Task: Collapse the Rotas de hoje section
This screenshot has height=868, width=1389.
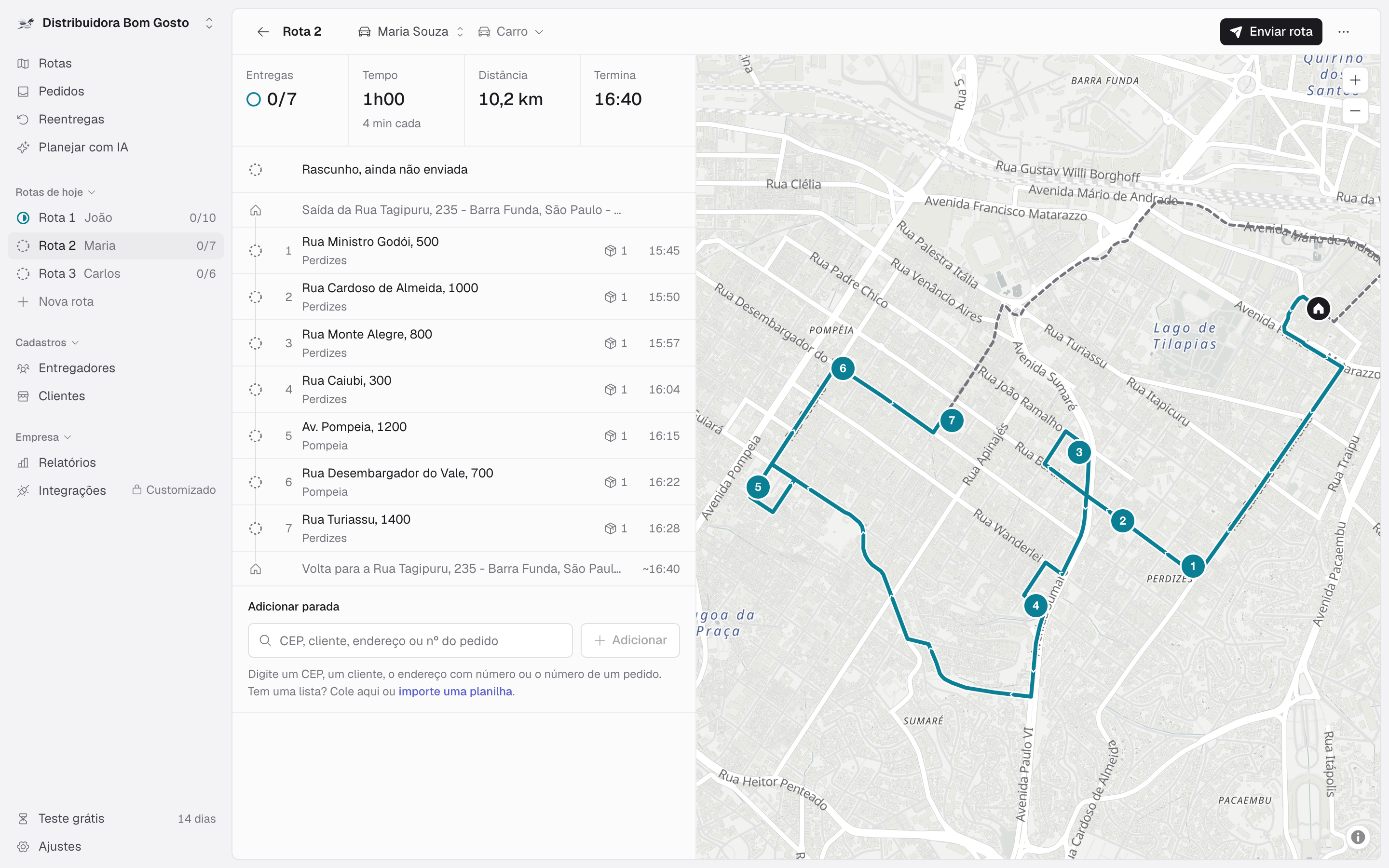Action: click(x=55, y=192)
